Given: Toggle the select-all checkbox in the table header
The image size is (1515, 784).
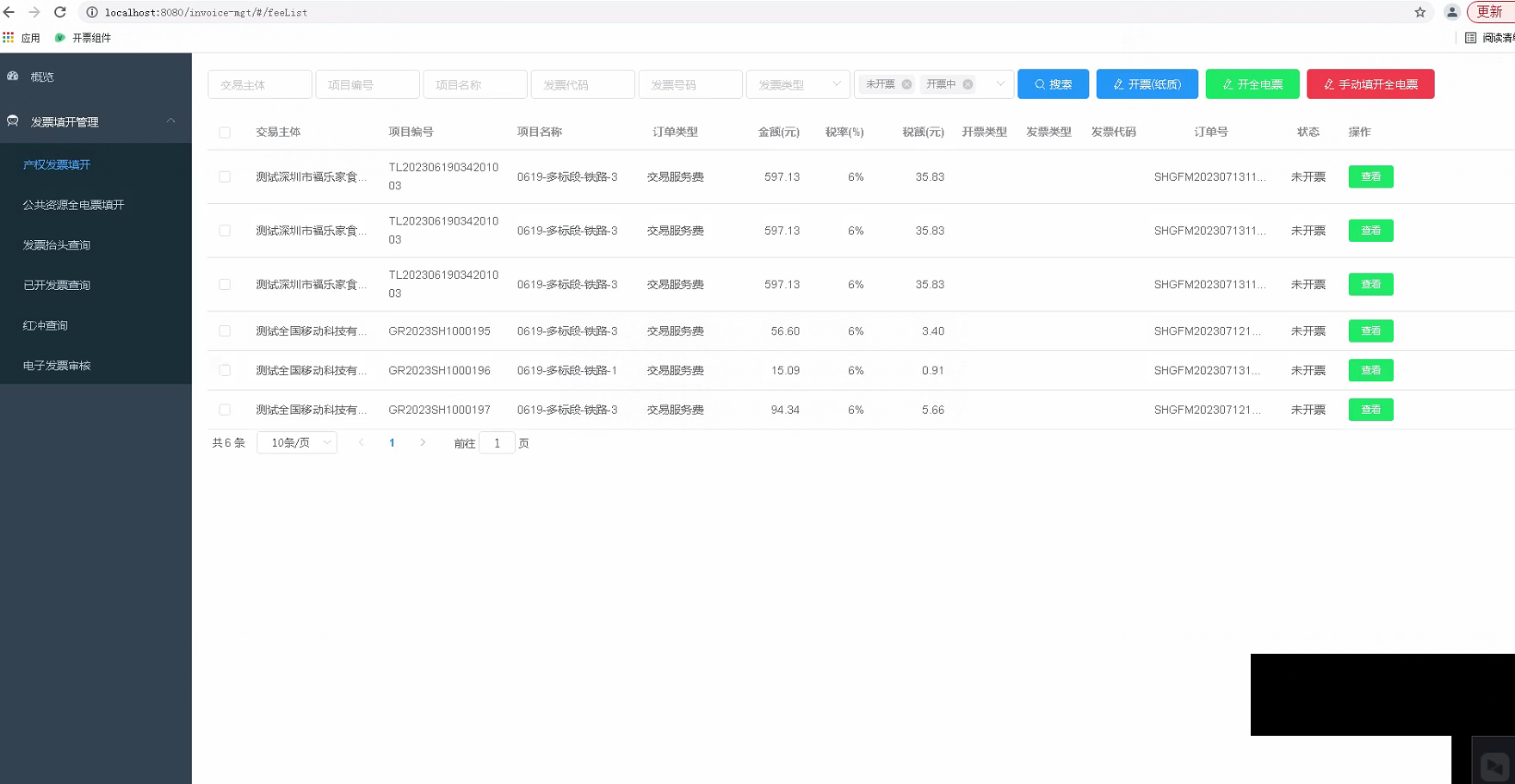Looking at the screenshot, I should tap(225, 133).
